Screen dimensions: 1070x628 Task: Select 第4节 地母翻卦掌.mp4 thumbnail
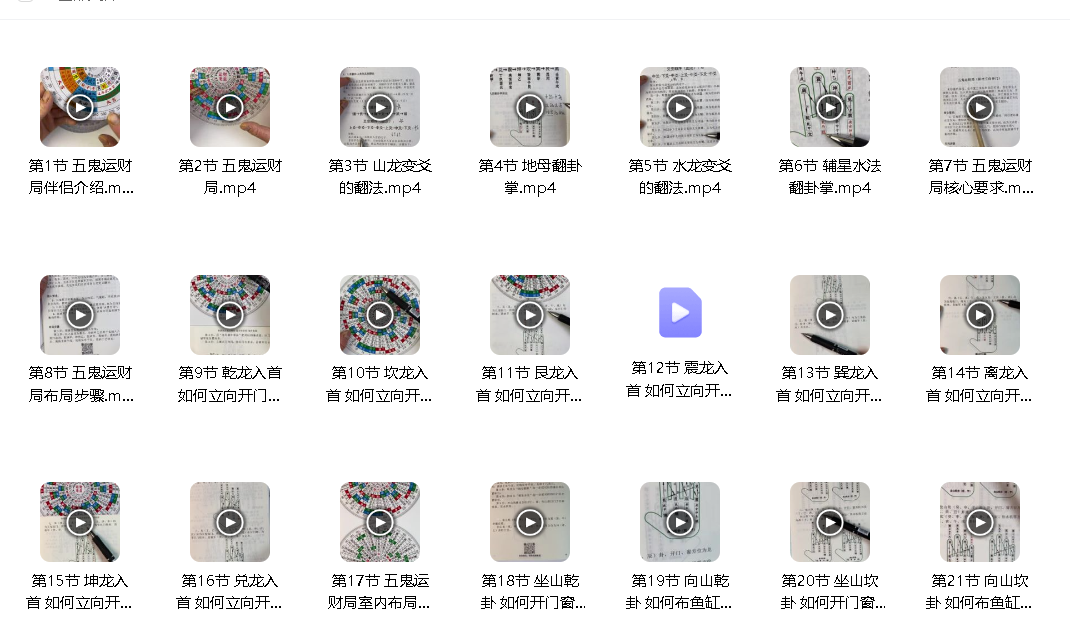(x=530, y=107)
